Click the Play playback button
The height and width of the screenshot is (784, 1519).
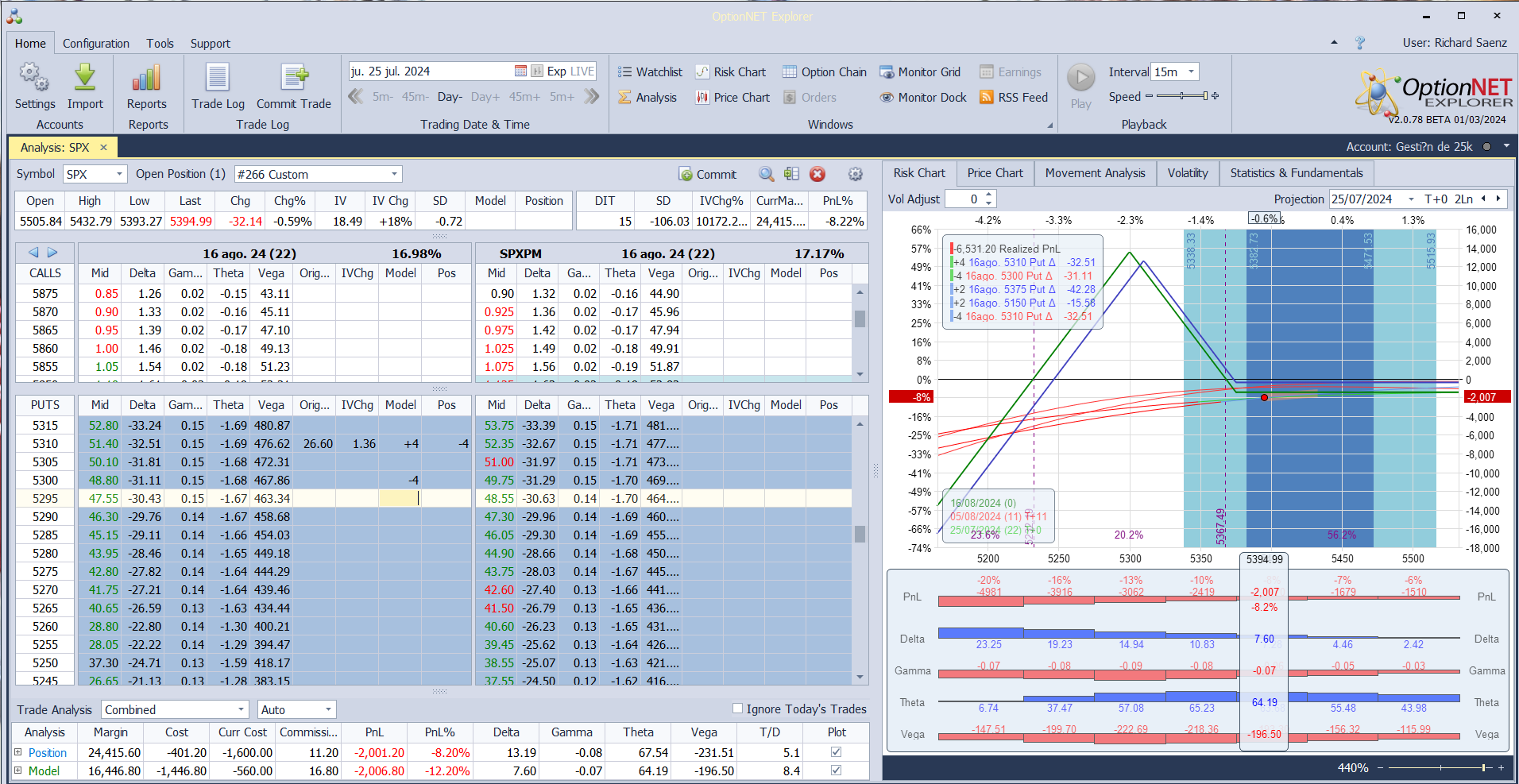tap(1080, 78)
